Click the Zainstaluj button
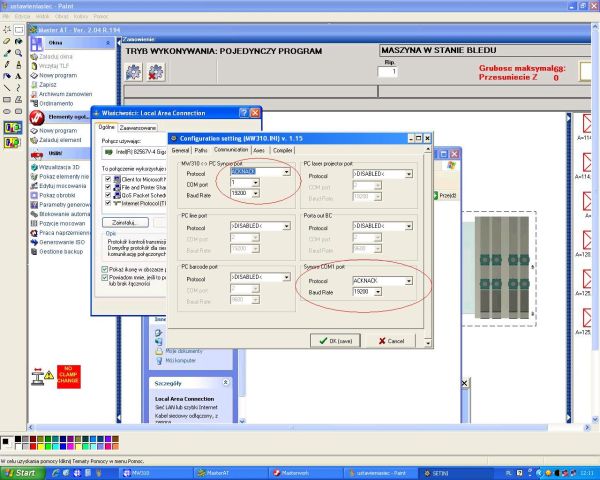 pos(126,222)
